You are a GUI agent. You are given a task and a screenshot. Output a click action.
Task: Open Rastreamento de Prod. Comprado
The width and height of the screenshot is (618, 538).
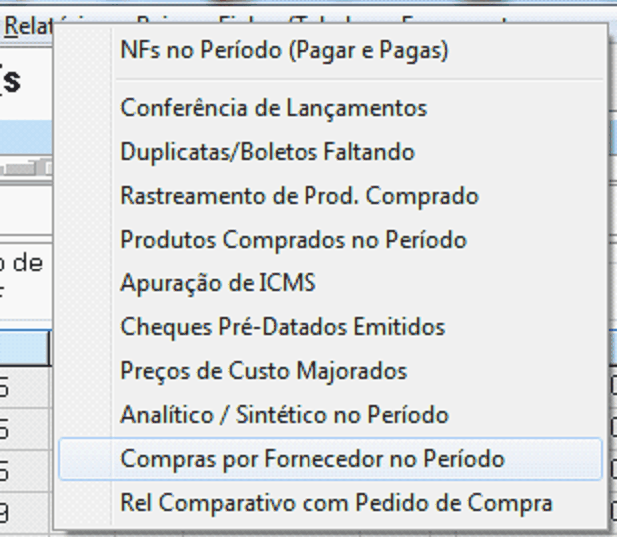click(x=299, y=196)
